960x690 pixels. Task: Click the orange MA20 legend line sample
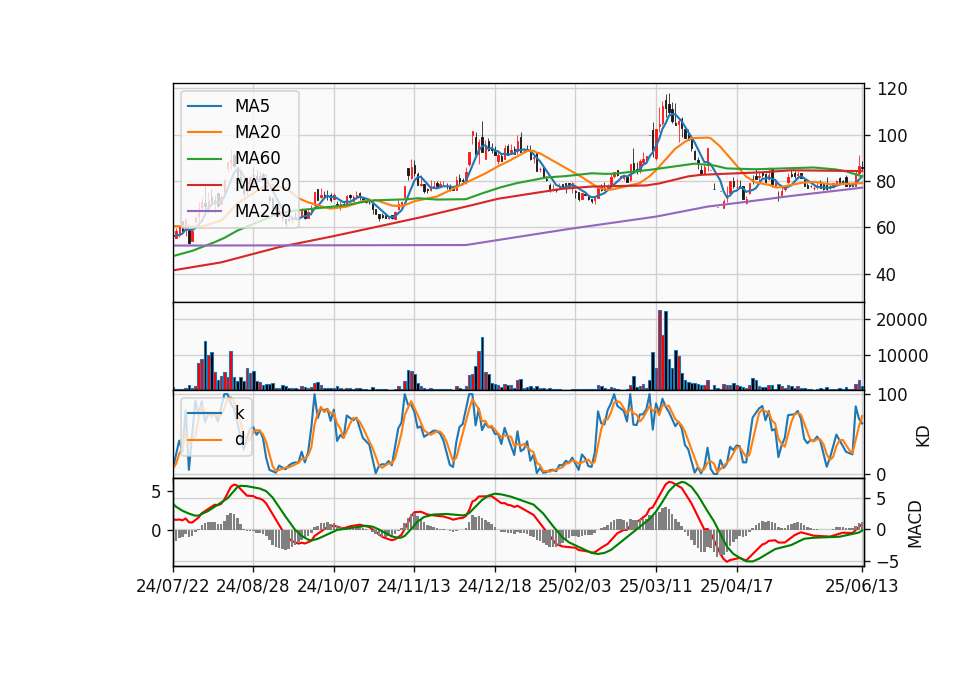(204, 132)
